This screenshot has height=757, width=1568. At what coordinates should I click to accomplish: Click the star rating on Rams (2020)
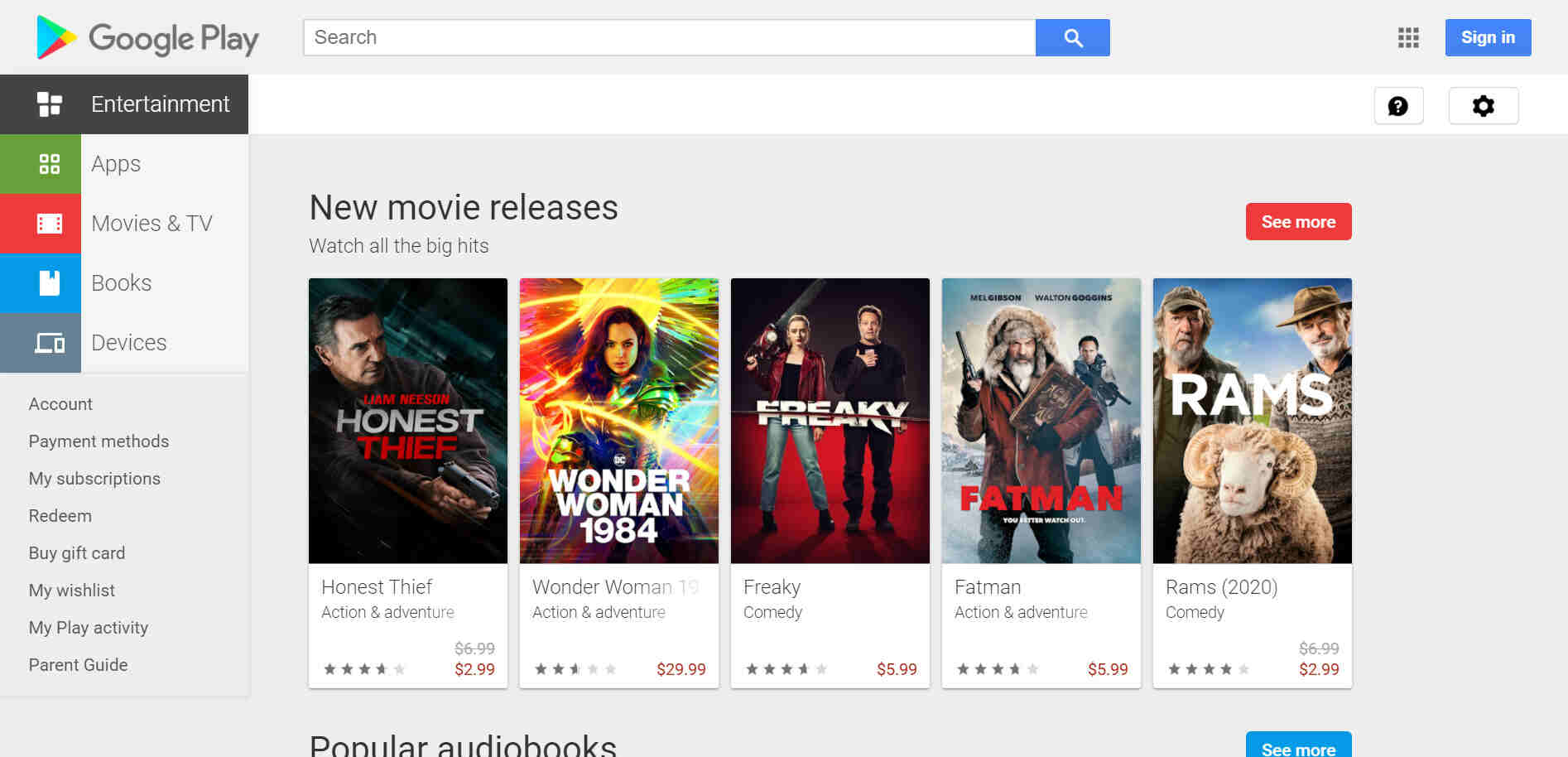pyautogui.click(x=1209, y=669)
